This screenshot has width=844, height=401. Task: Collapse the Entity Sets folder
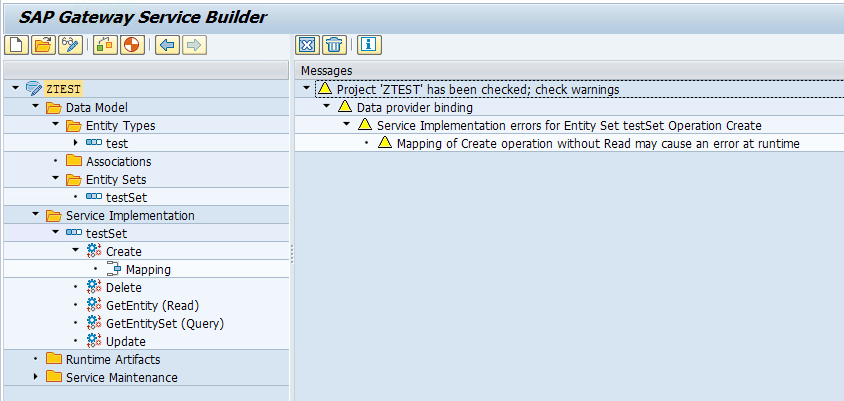pyautogui.click(x=55, y=179)
